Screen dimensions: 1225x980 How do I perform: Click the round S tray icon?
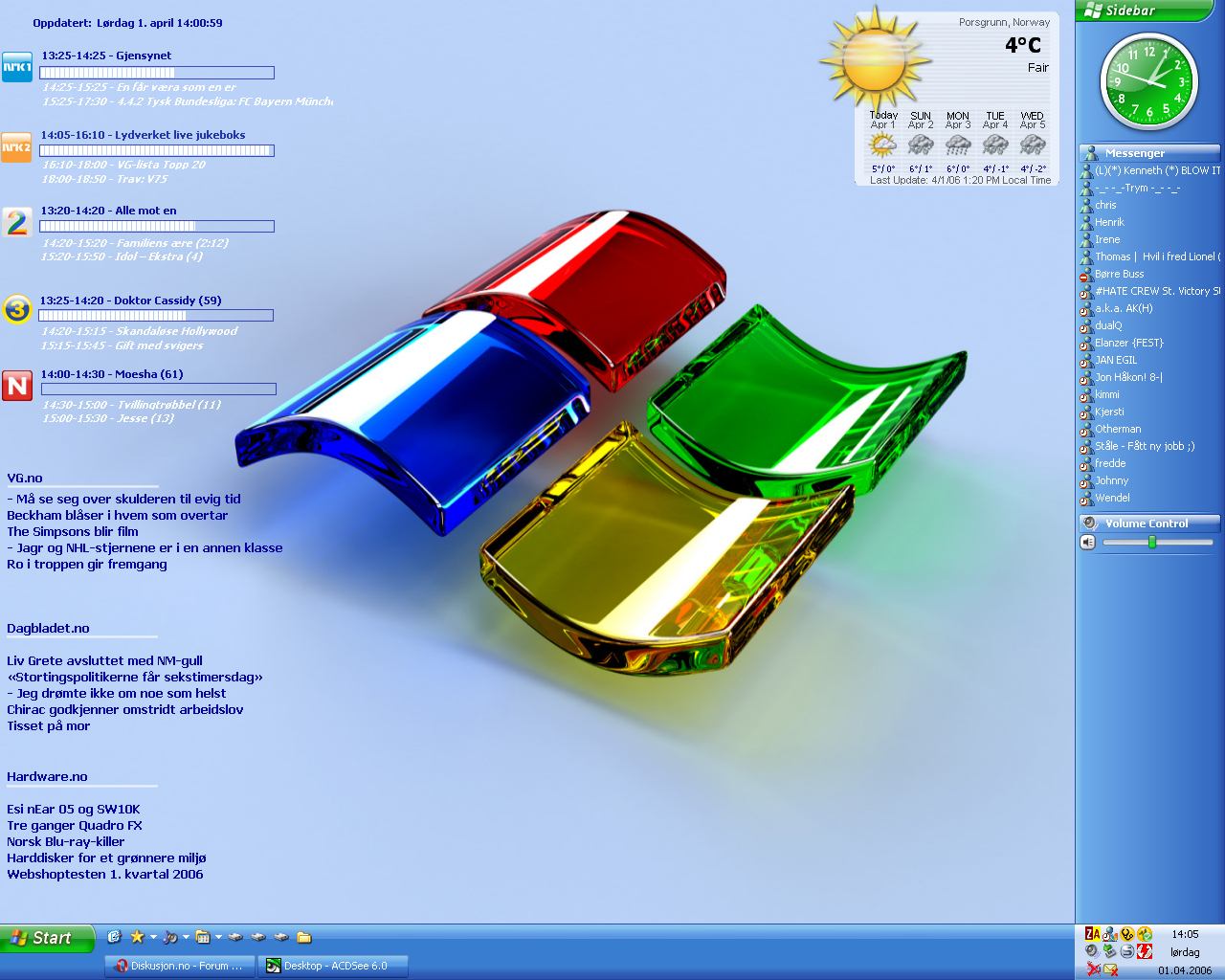coord(1127,951)
